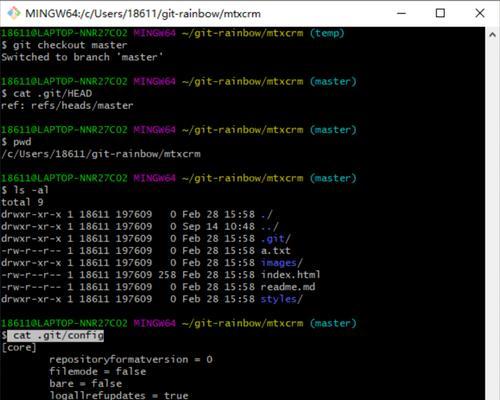This screenshot has height=400, width=500.
Task: Click the './' directory listing entry
Action: pos(136,214)
